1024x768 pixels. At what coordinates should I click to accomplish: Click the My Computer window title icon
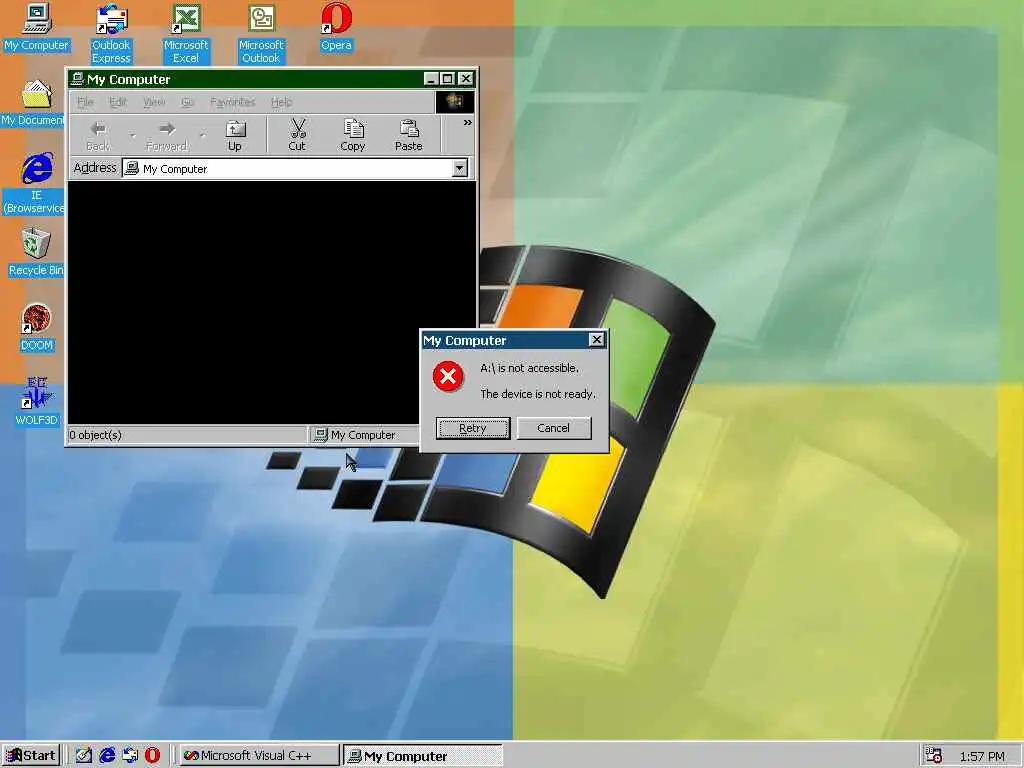(x=77, y=79)
